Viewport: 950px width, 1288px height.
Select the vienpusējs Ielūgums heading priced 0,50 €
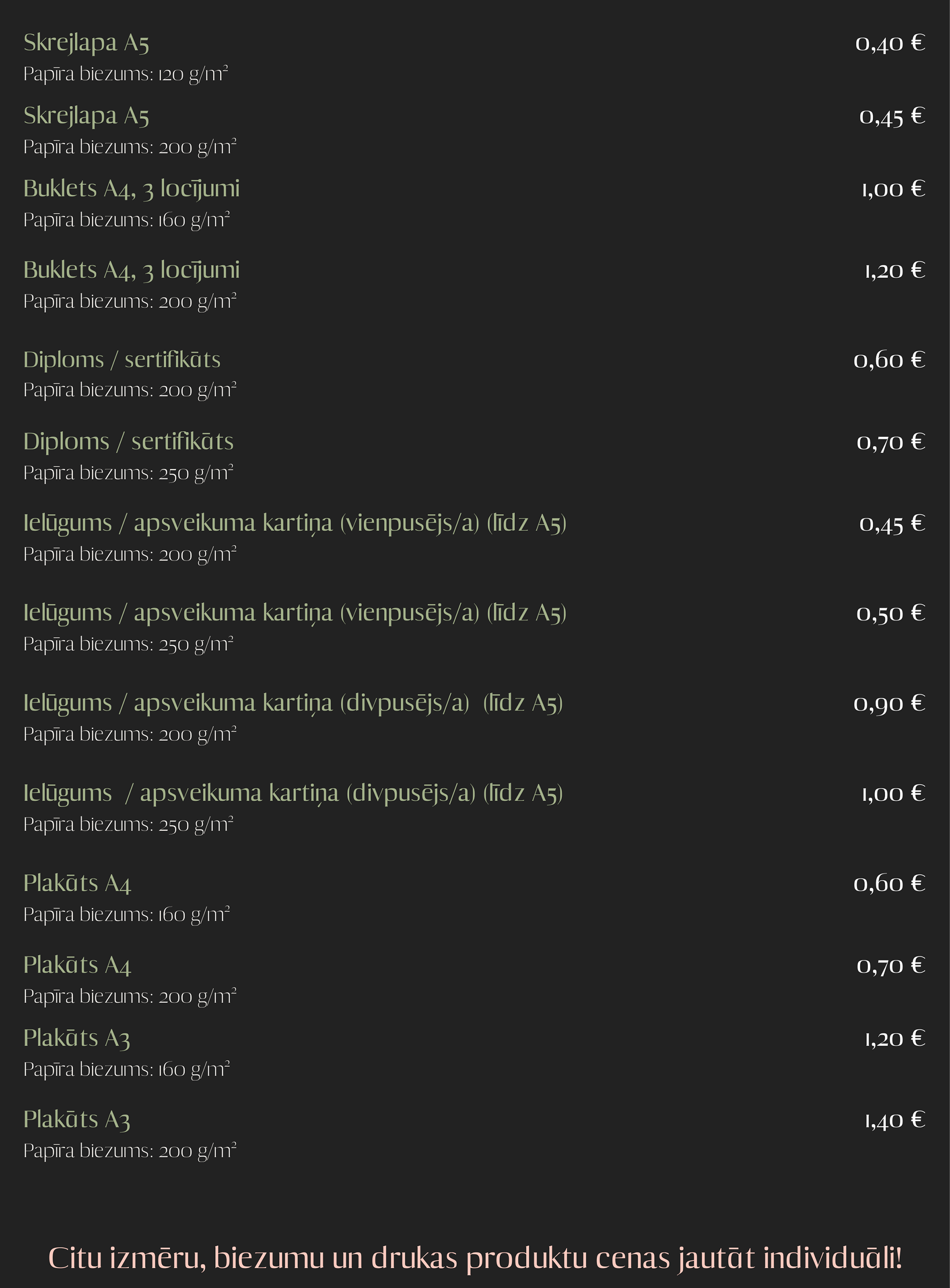click(x=294, y=613)
